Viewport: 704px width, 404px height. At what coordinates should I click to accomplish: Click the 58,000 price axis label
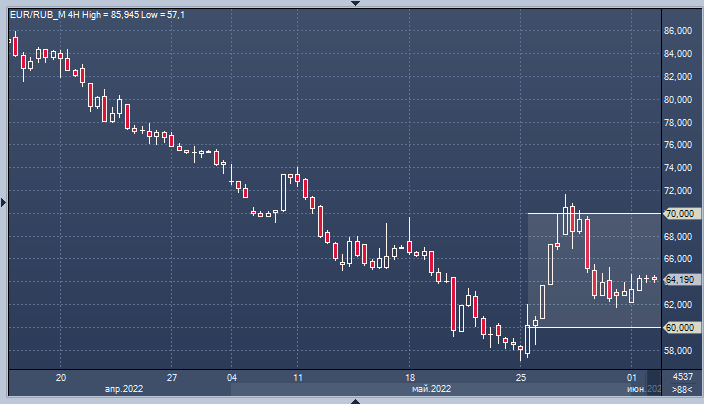(x=679, y=350)
